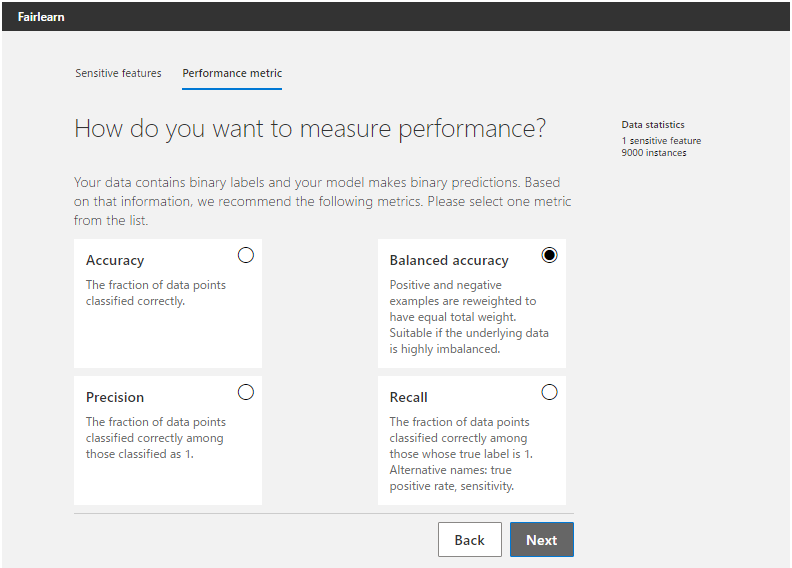
Task: Click the Recall card heading
Action: [x=409, y=397]
